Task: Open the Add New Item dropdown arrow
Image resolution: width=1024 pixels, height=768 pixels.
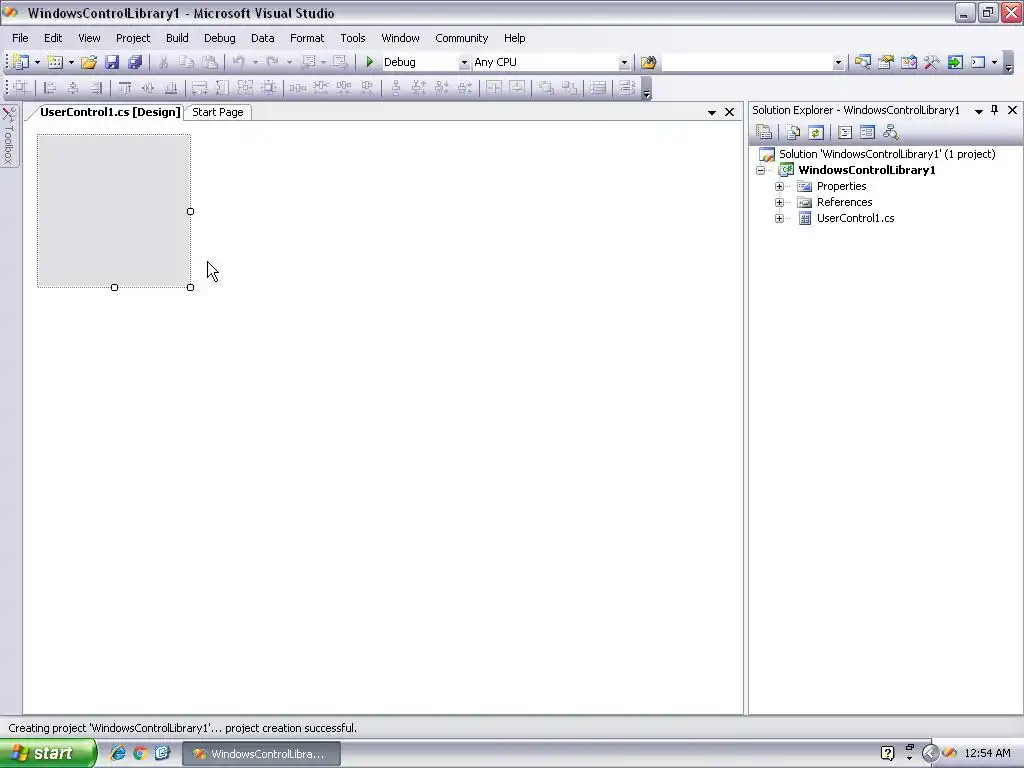Action: (x=71, y=63)
